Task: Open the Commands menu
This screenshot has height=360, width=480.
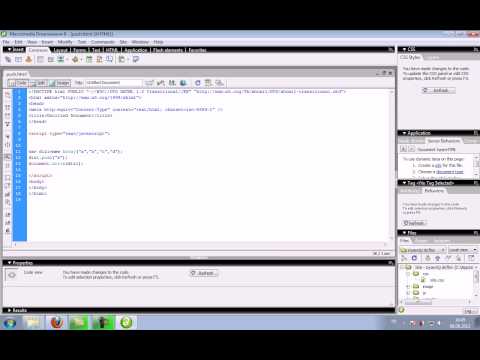Action: 103,42
